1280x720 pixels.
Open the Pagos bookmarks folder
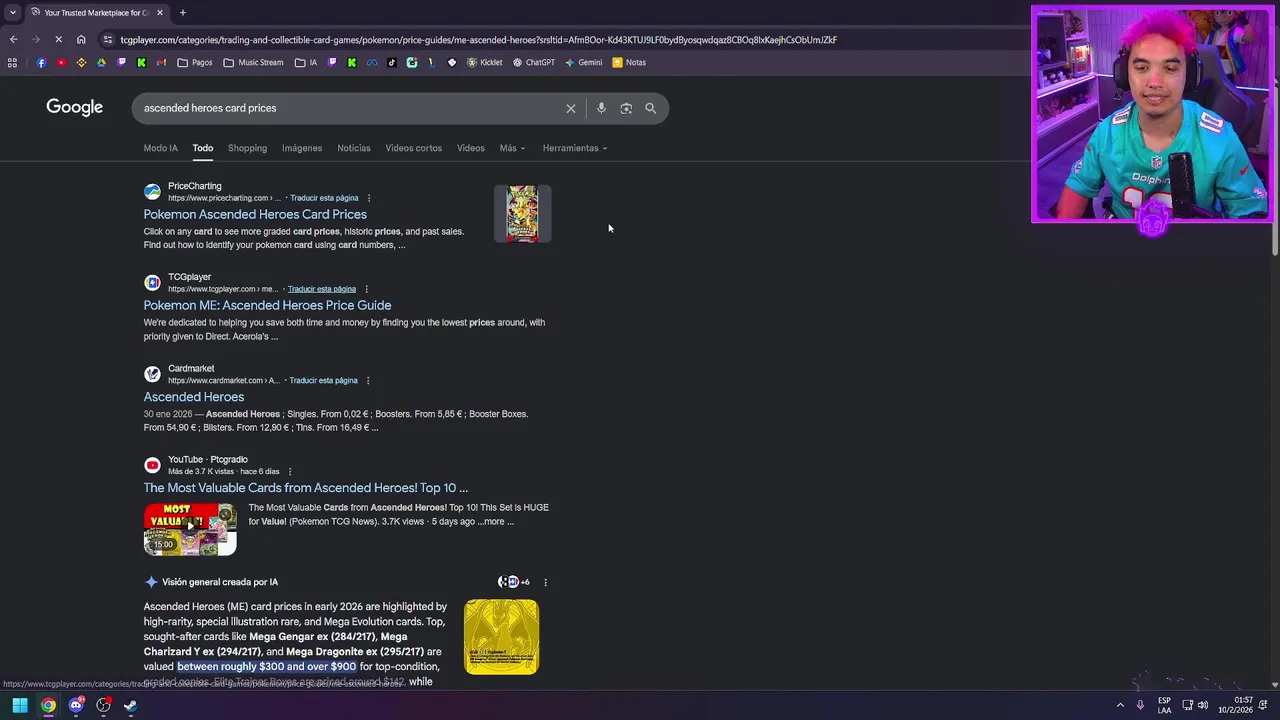tap(194, 62)
